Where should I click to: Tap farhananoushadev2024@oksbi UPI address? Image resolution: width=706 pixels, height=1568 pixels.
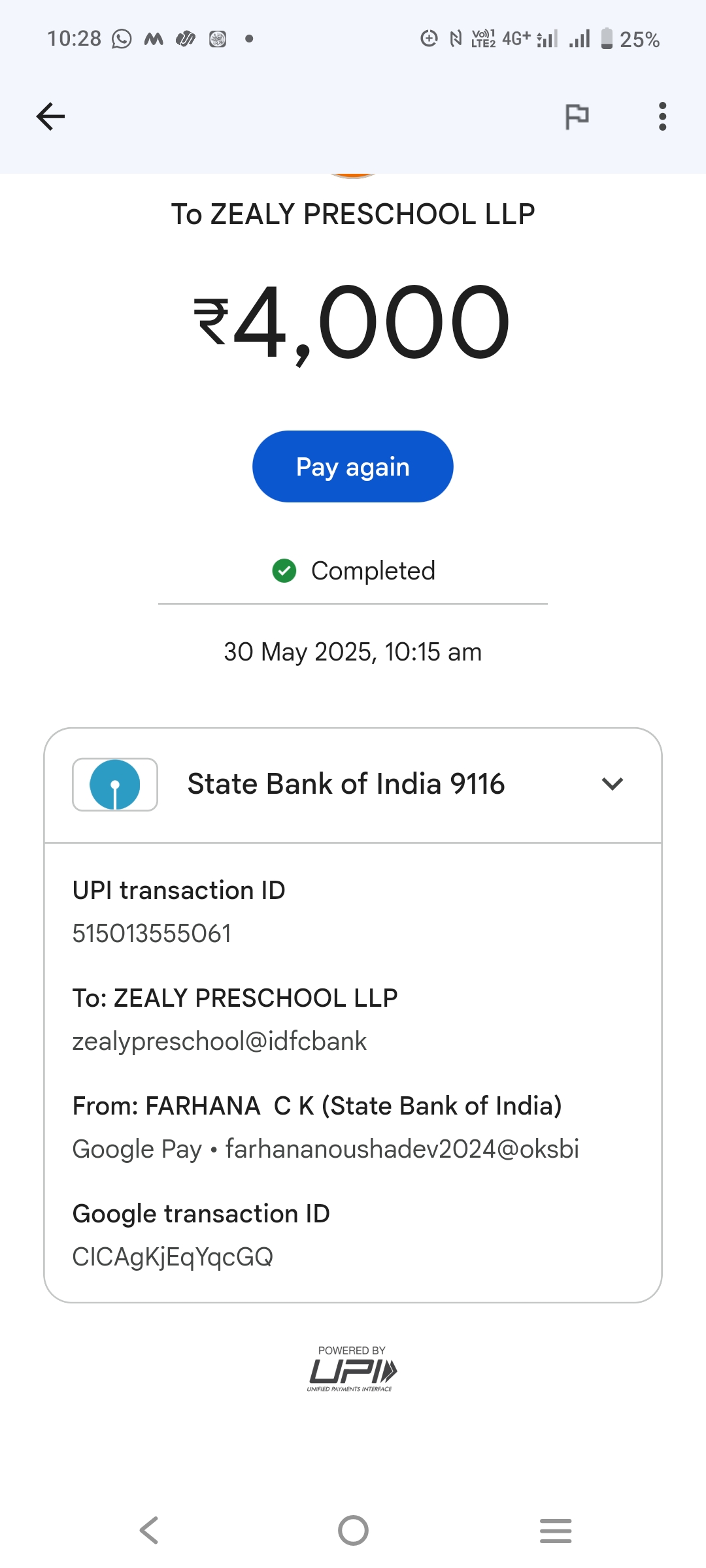[x=402, y=1149]
